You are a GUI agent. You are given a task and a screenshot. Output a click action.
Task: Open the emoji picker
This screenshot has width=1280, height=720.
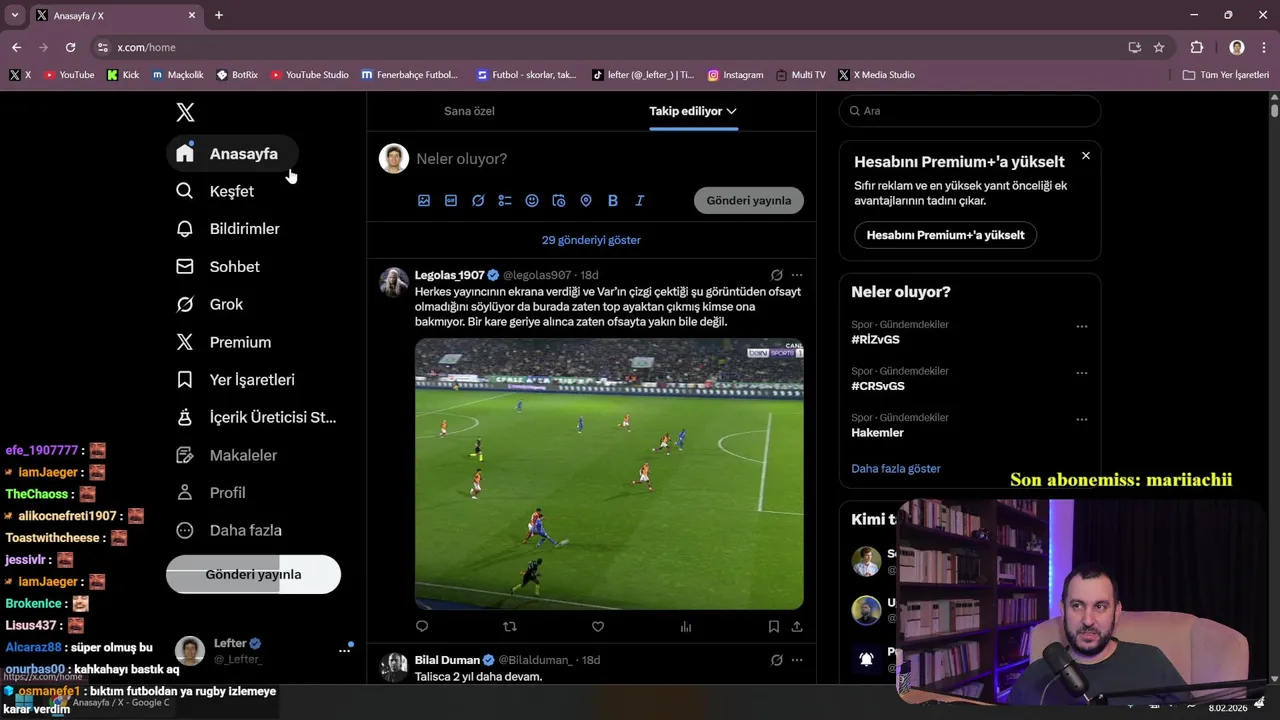pyautogui.click(x=532, y=201)
